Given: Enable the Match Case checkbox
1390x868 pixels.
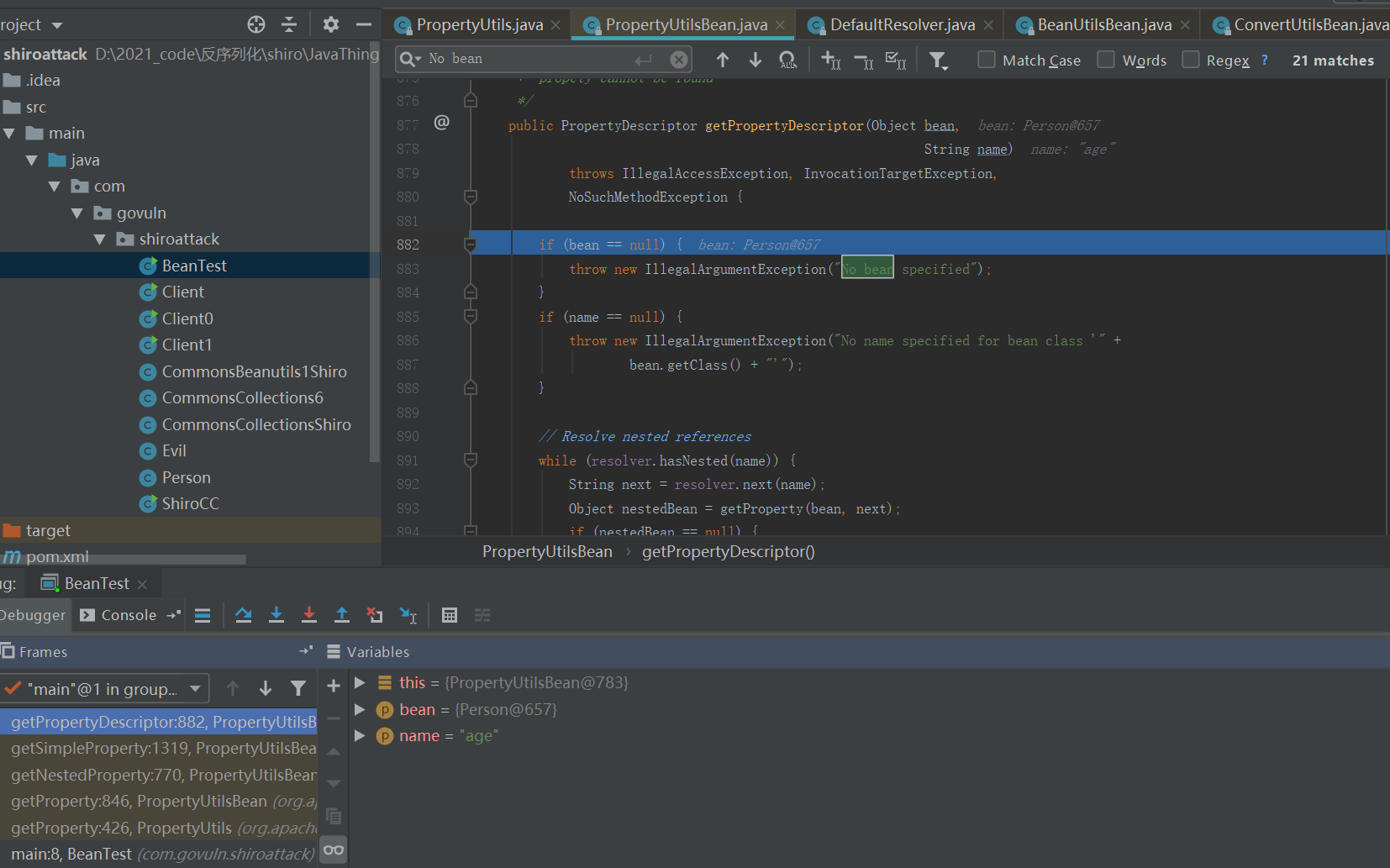Looking at the screenshot, I should click(987, 60).
